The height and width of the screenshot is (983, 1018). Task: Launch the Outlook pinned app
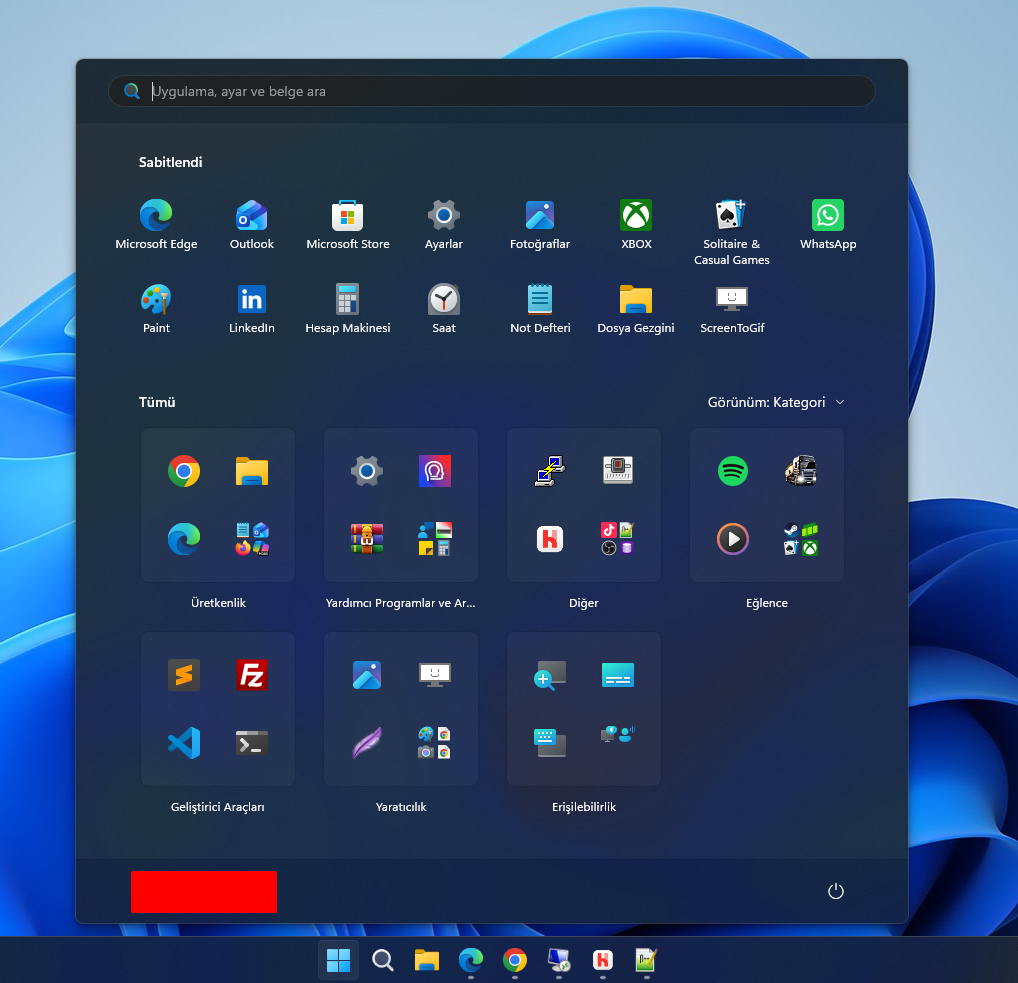(x=252, y=225)
